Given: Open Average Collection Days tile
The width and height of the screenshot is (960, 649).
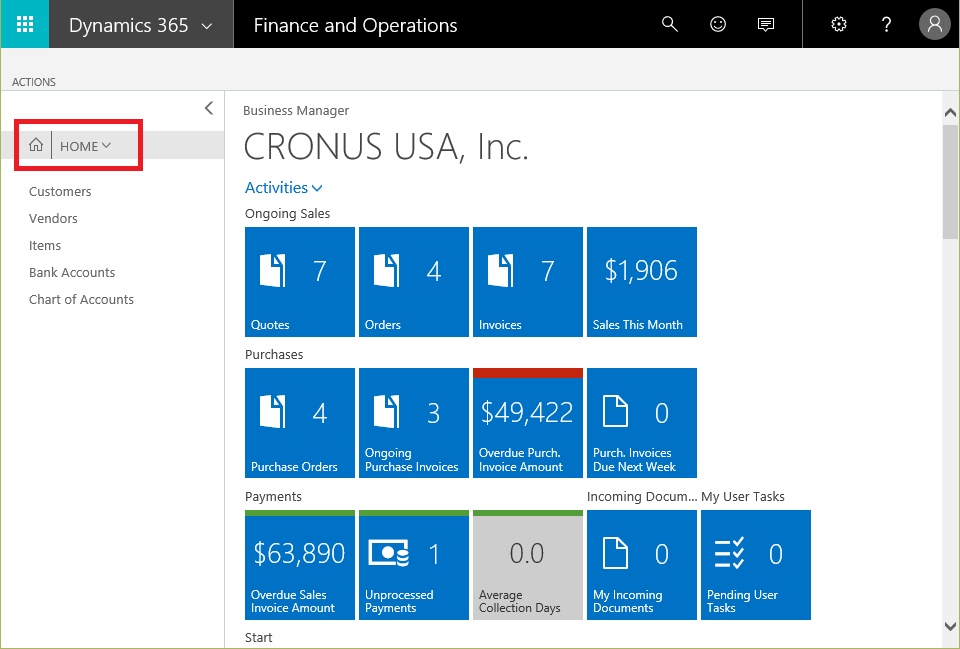Looking at the screenshot, I should coord(528,565).
